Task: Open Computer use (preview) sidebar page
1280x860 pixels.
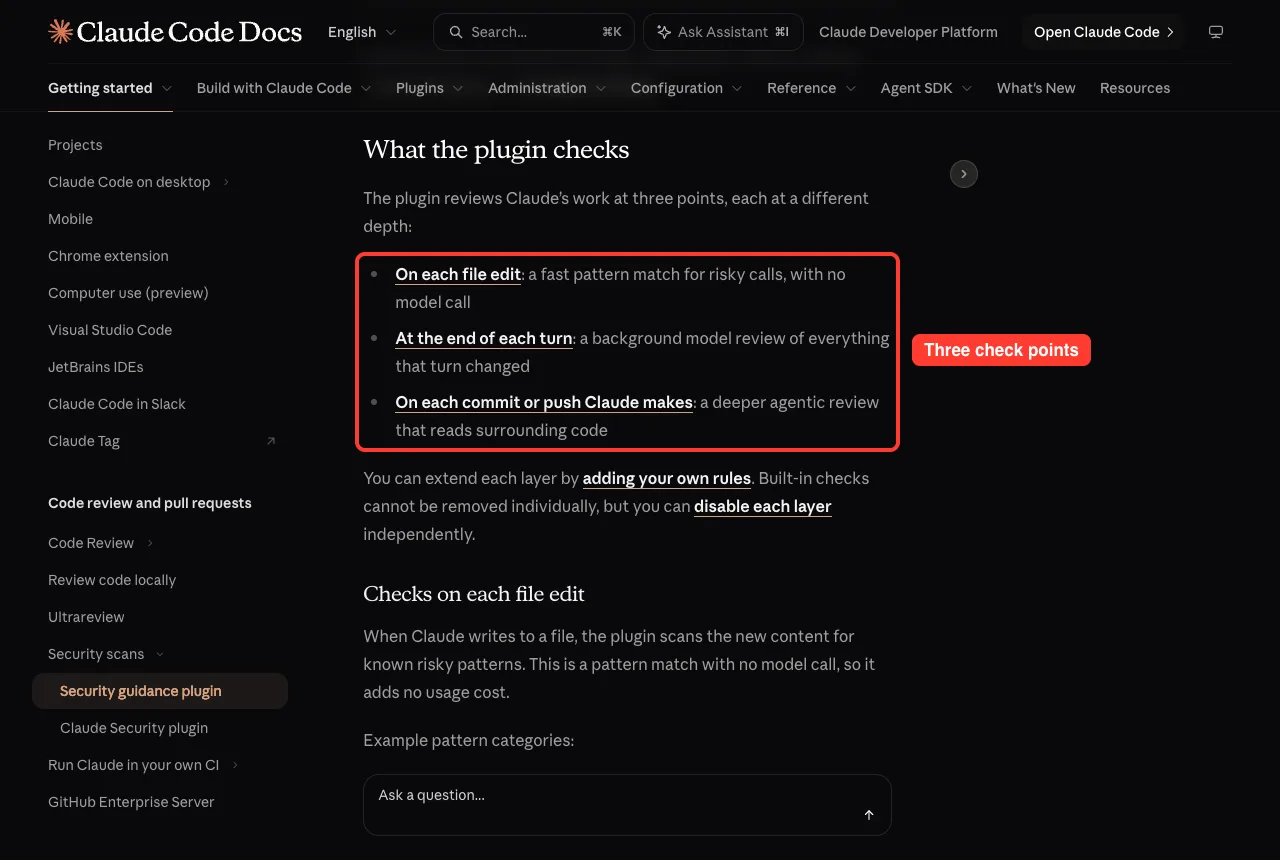Action: tap(128, 293)
